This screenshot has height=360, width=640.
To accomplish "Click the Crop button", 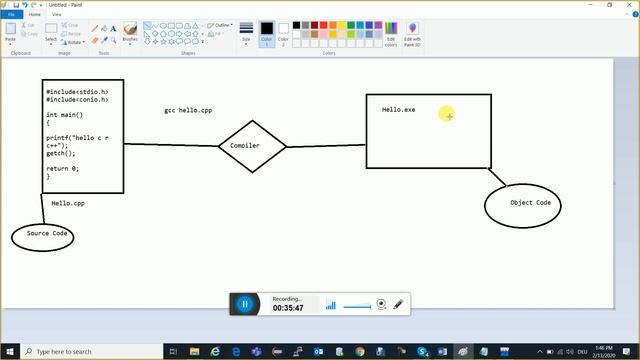I will point(70,25).
